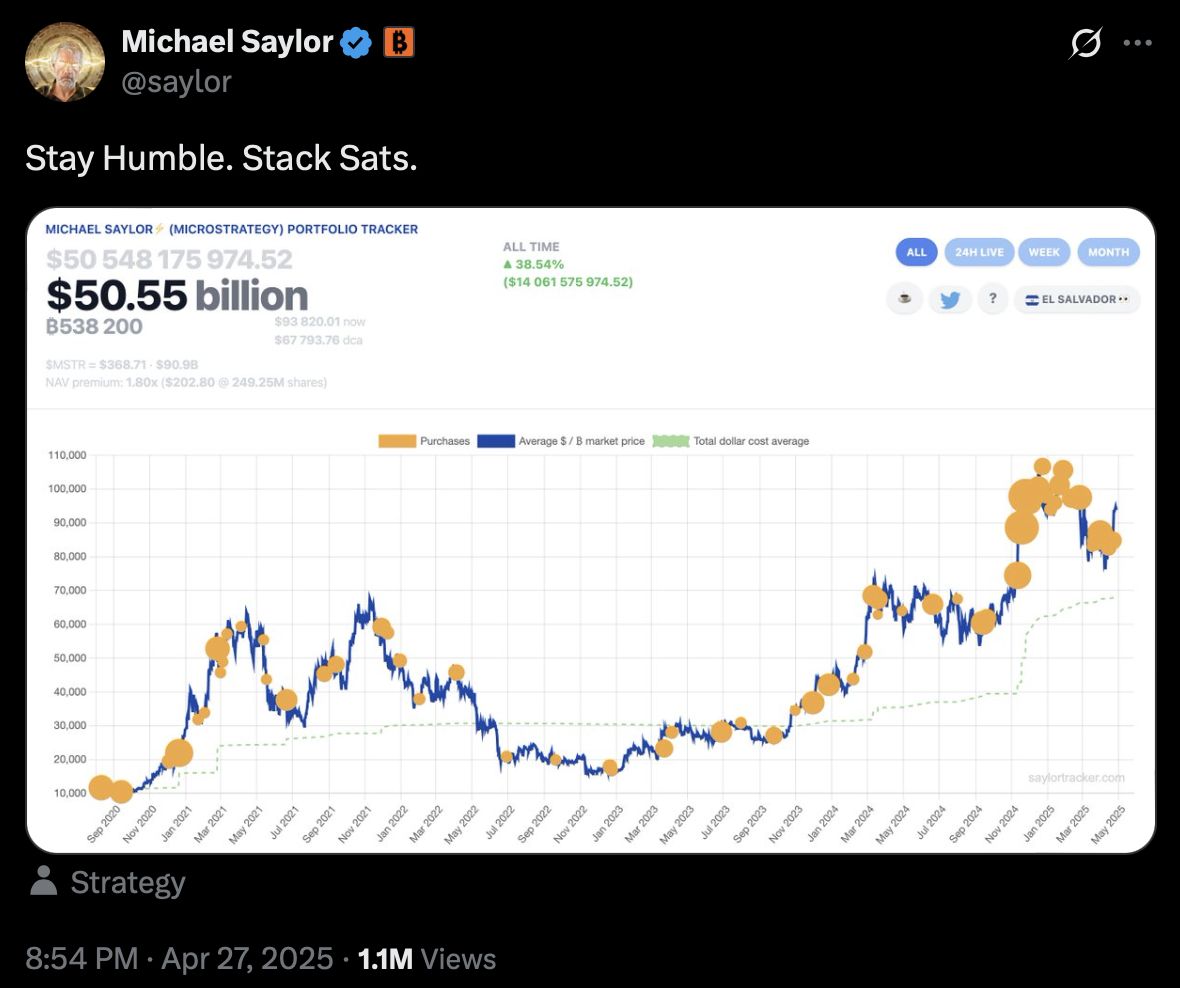Click the orange Bitcoin affiliation badge

[x=398, y=42]
